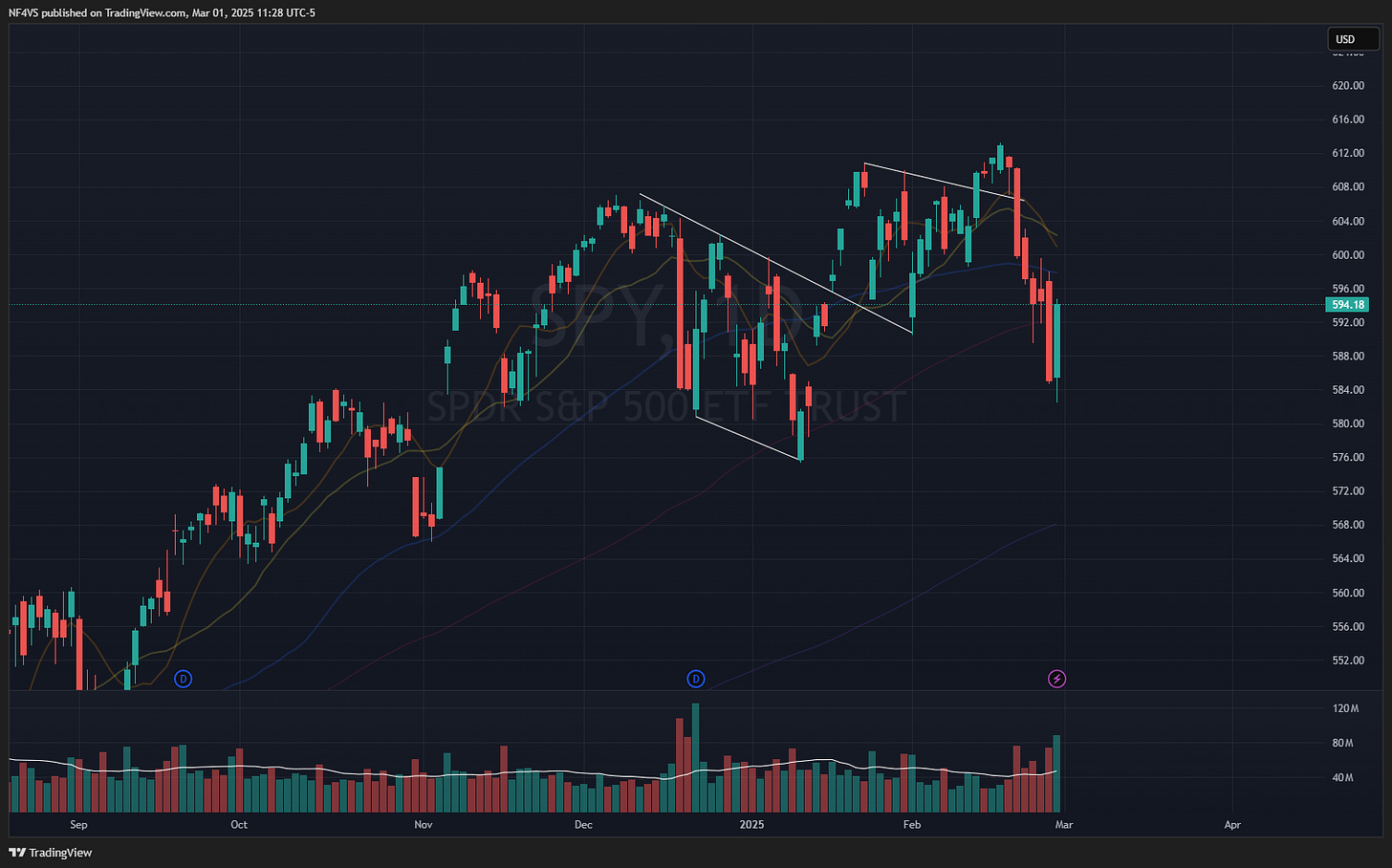Viewport: 1392px width, 868px height.
Task: Click the TradingView logo
Action: point(51,852)
